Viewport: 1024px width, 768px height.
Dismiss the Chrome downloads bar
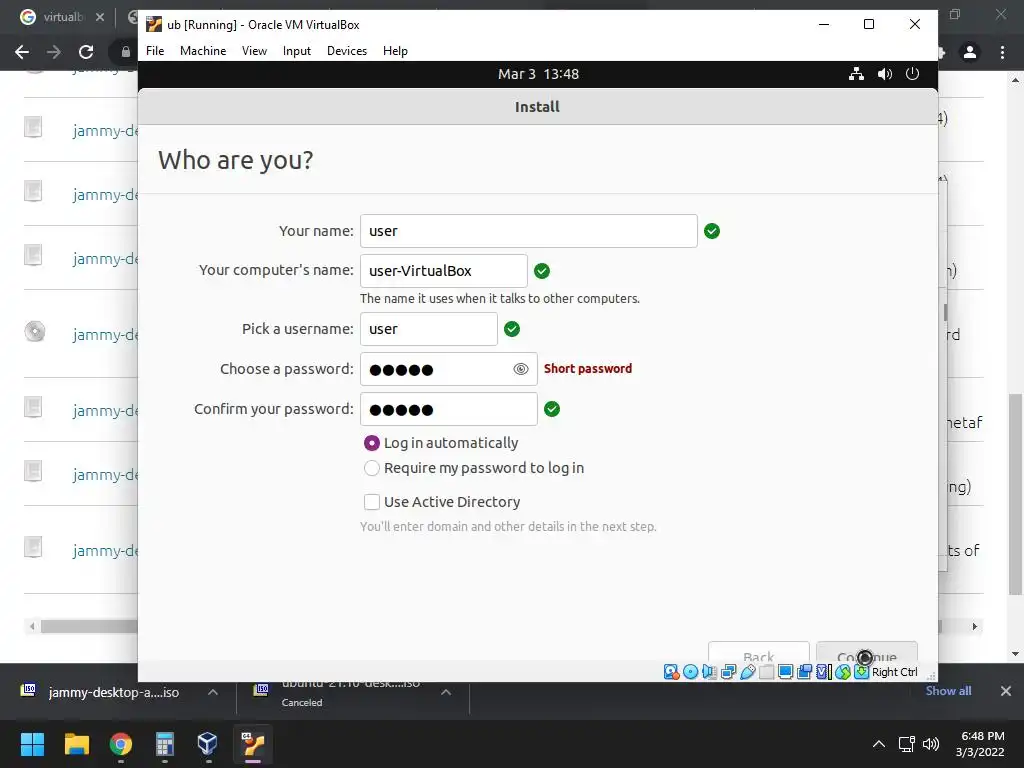pos(1006,691)
